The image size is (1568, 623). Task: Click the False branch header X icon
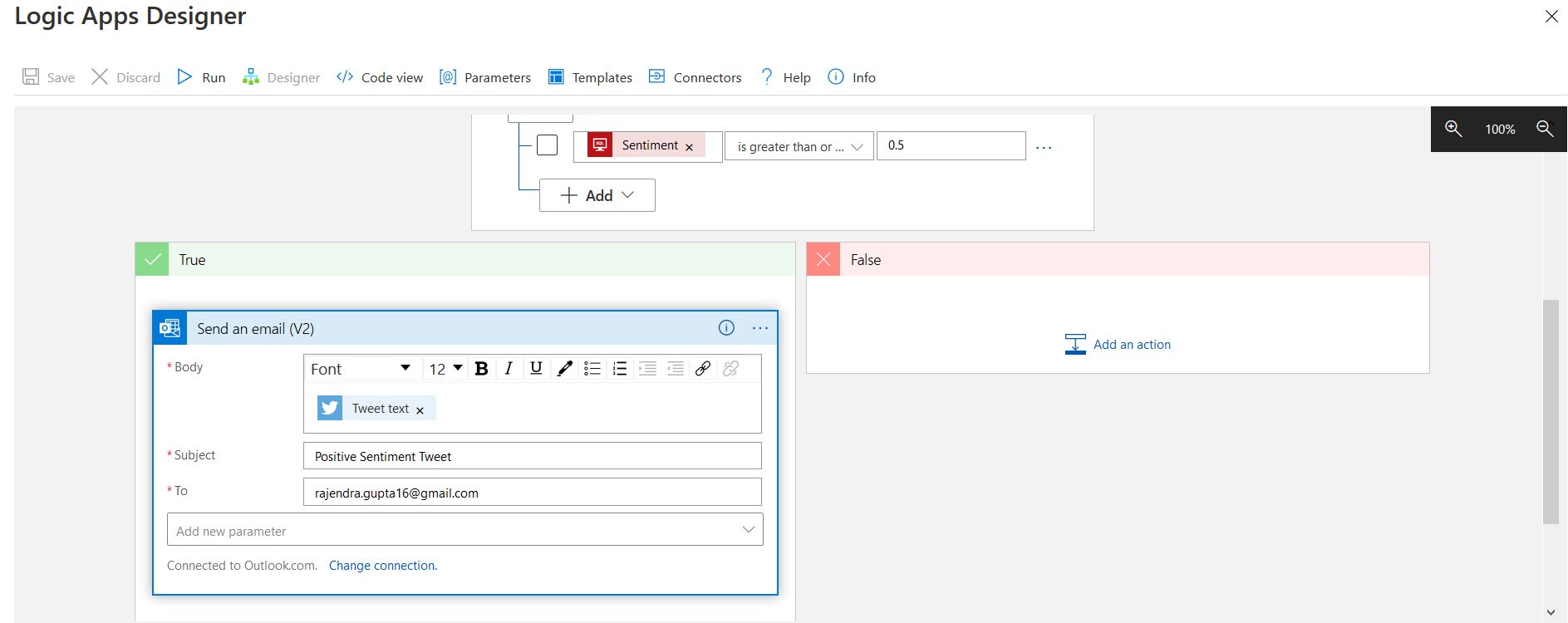click(x=823, y=259)
